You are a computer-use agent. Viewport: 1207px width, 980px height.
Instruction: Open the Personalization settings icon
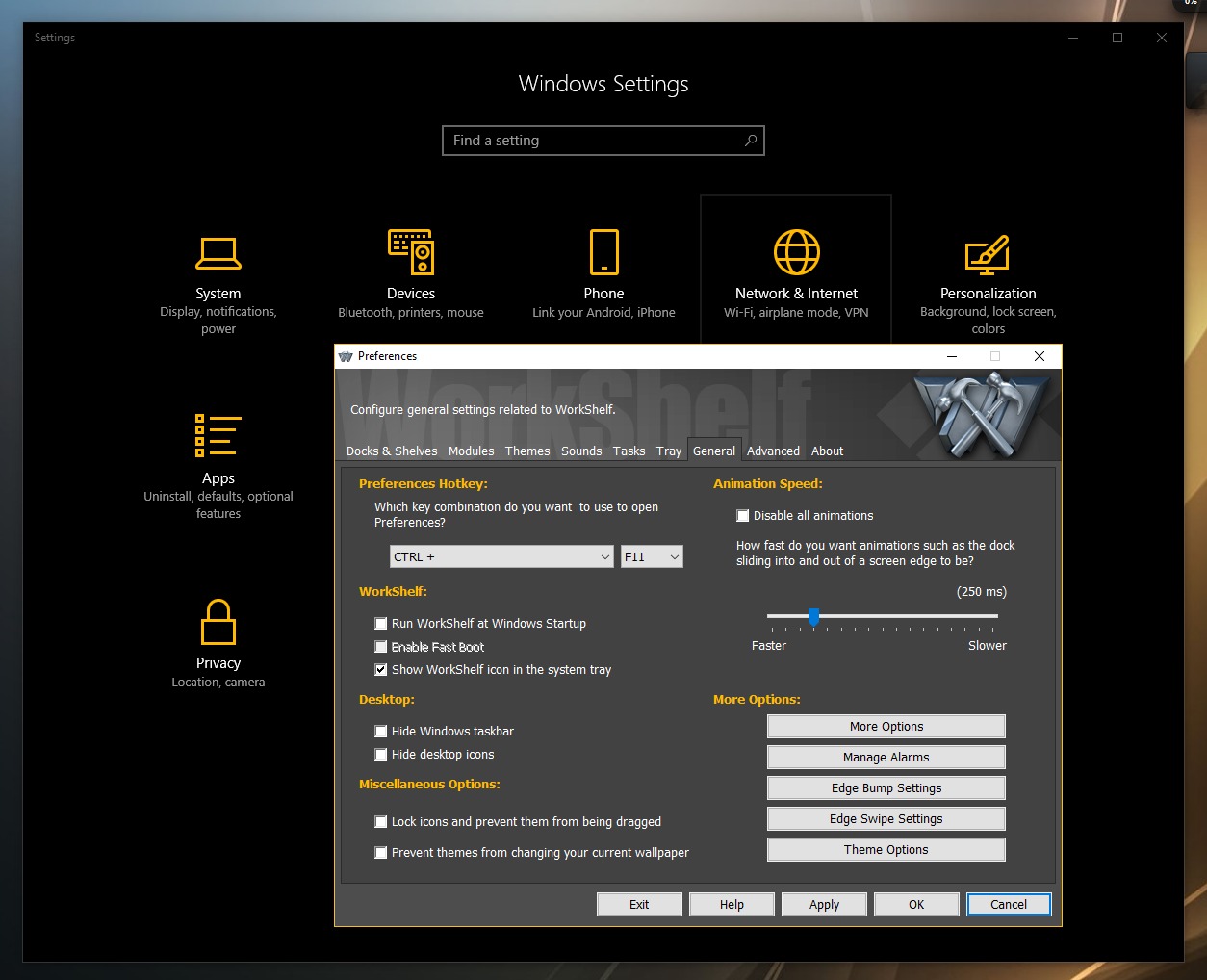pyautogui.click(x=988, y=254)
